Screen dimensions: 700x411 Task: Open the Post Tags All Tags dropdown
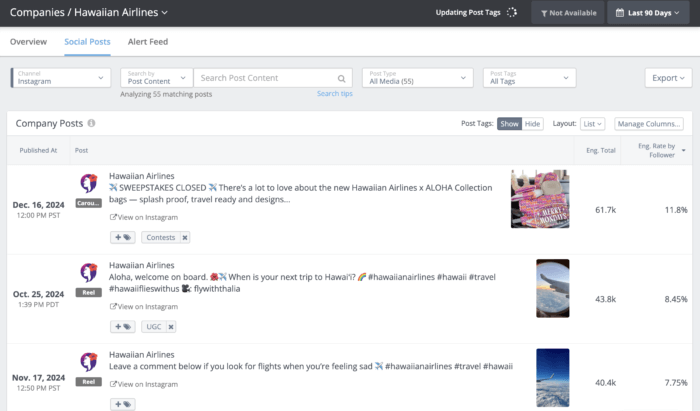click(529, 78)
